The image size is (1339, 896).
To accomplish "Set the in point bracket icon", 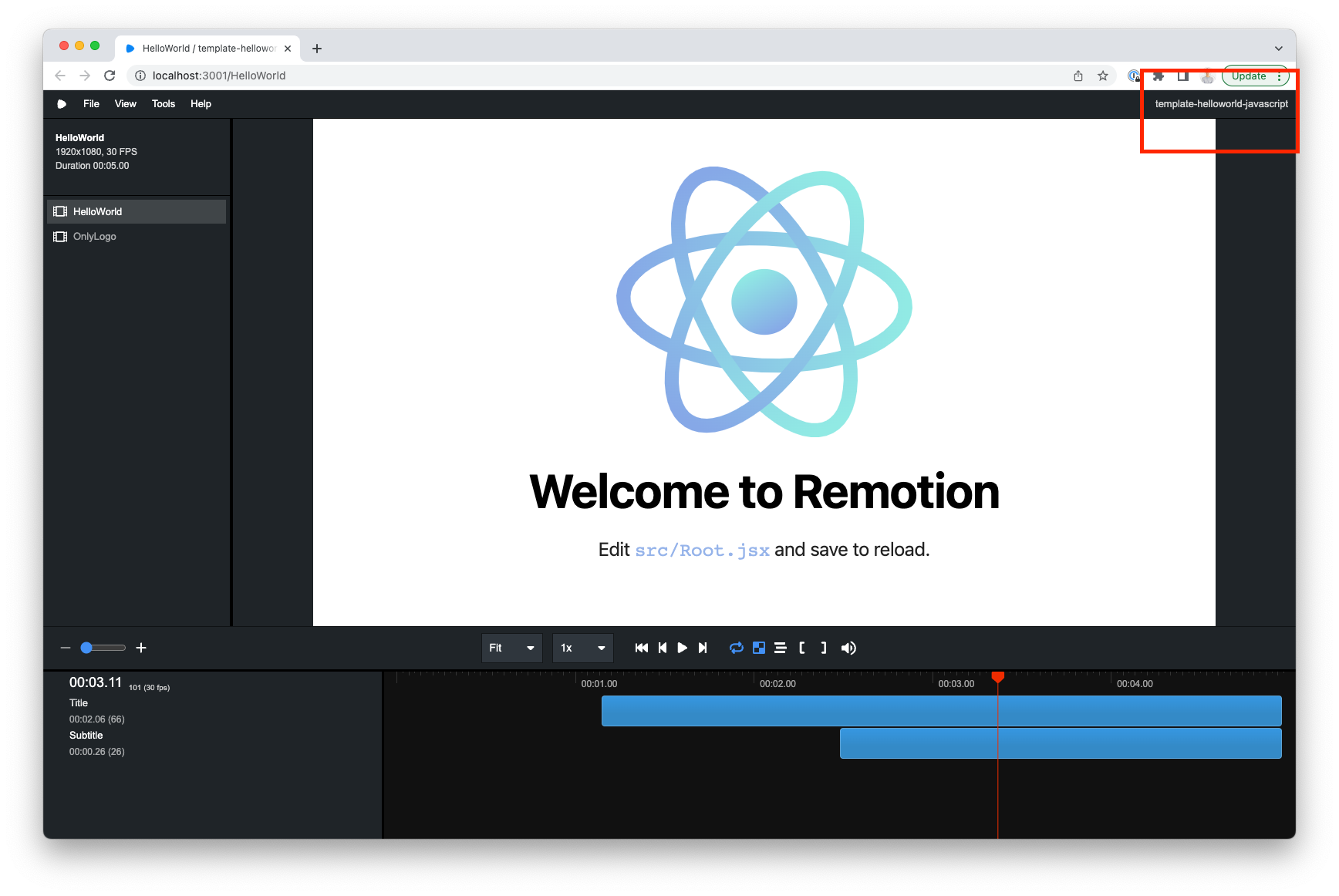I will [802, 648].
